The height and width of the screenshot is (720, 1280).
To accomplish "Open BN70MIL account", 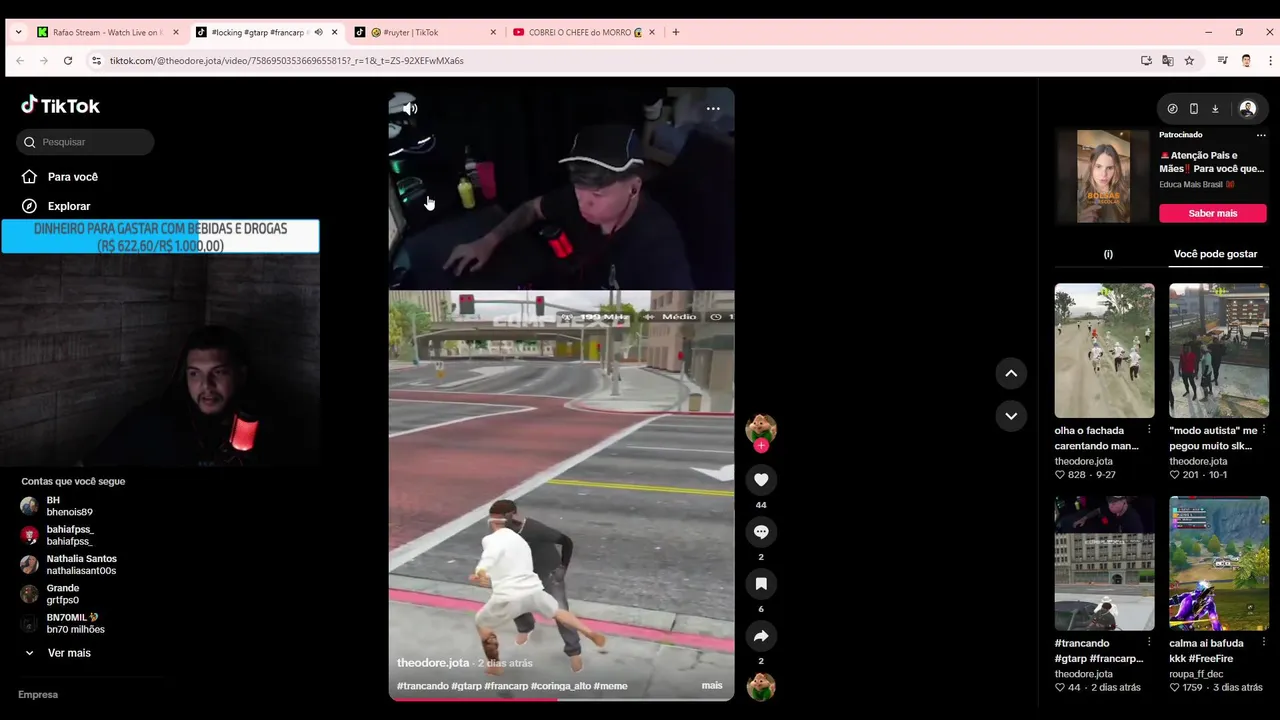I will point(63,623).
